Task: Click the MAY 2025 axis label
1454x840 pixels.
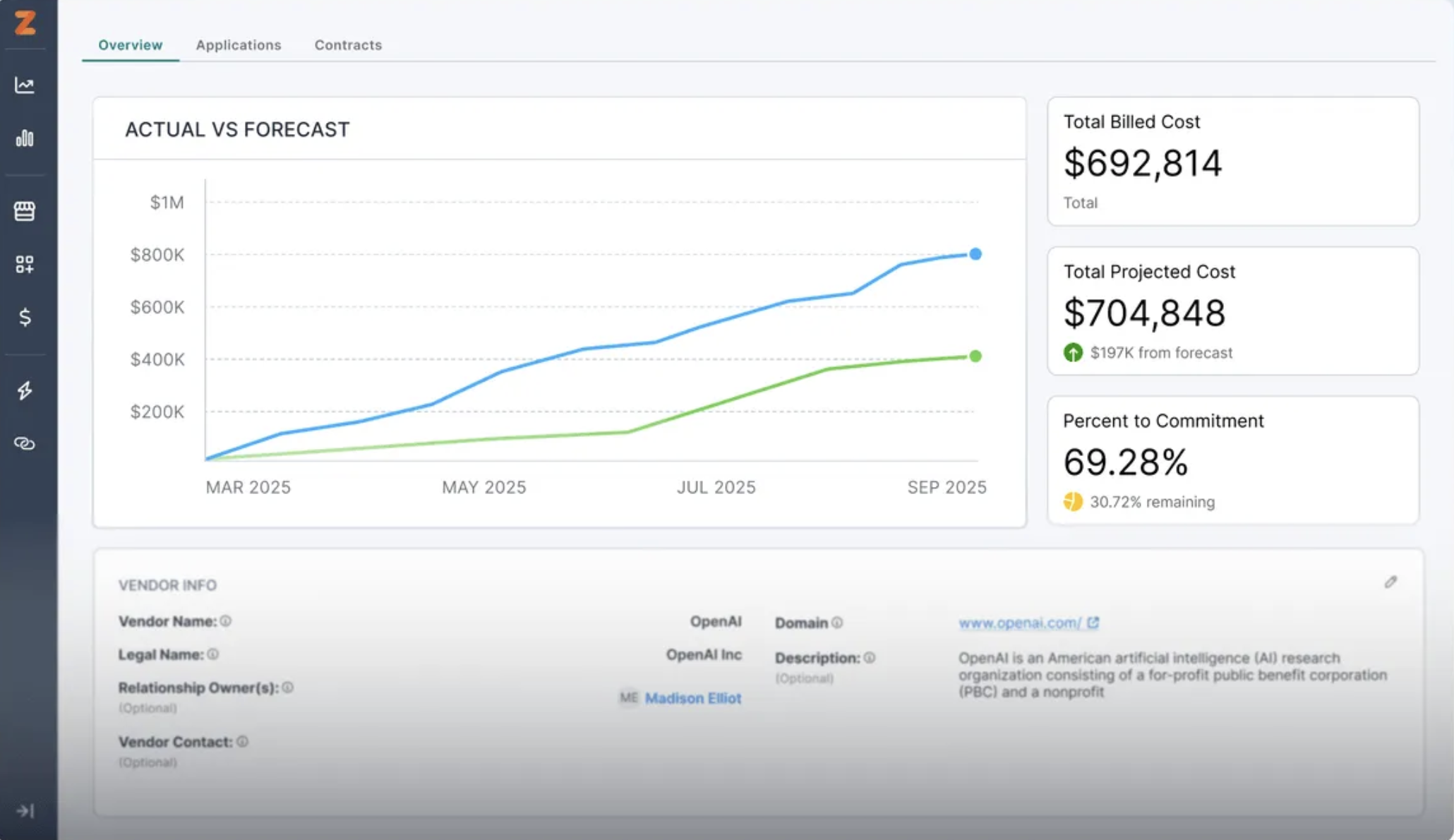Action: click(484, 487)
